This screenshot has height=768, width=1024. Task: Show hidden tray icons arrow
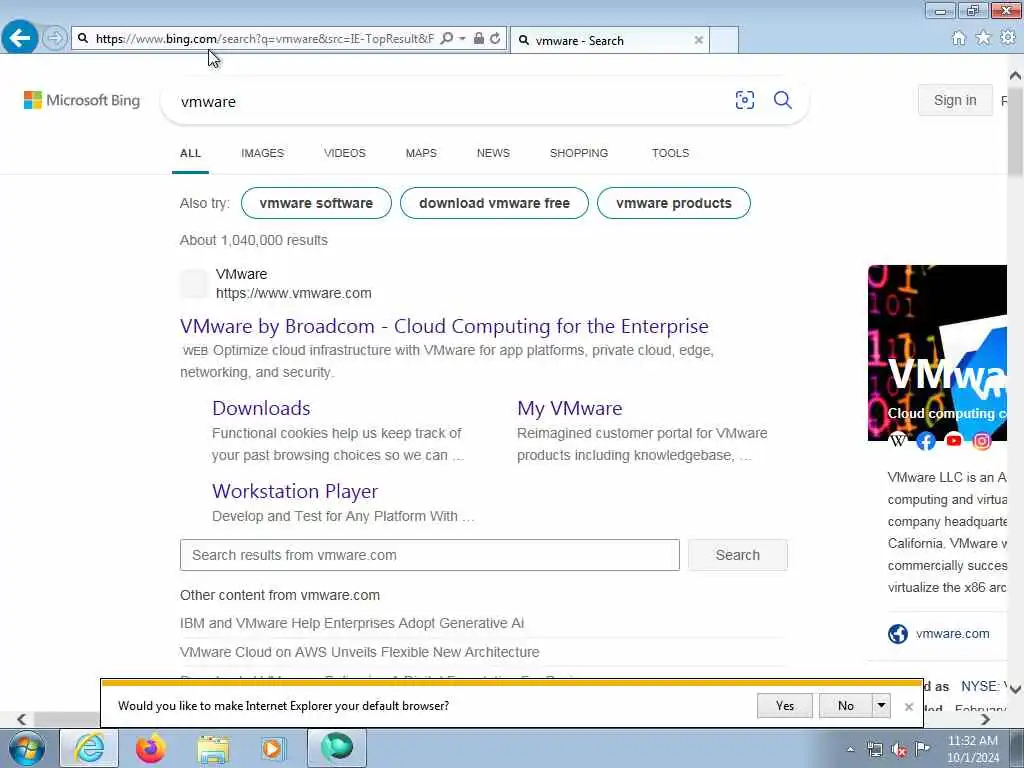coord(850,749)
